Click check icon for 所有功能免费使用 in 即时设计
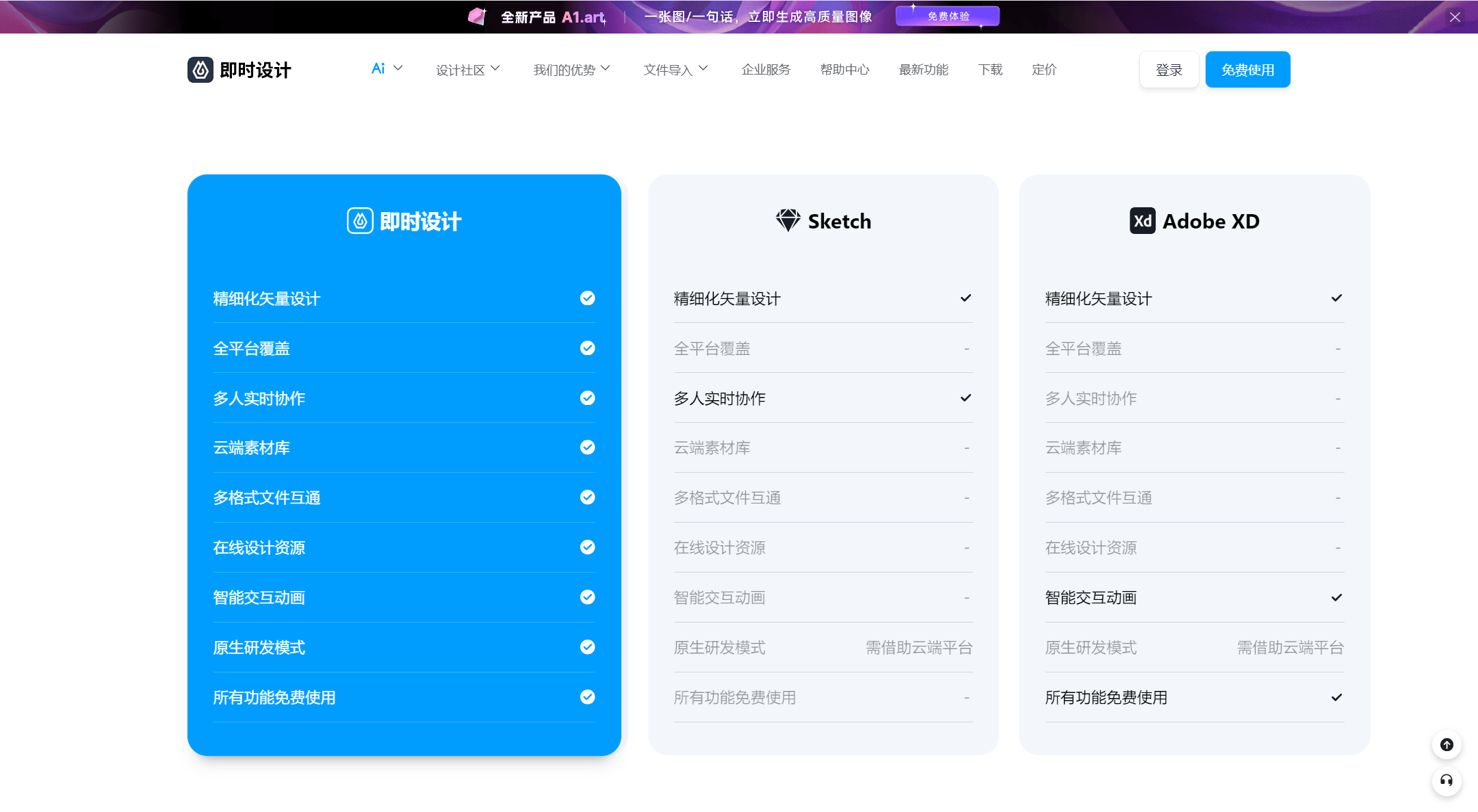This screenshot has height=812, width=1478. (587, 697)
